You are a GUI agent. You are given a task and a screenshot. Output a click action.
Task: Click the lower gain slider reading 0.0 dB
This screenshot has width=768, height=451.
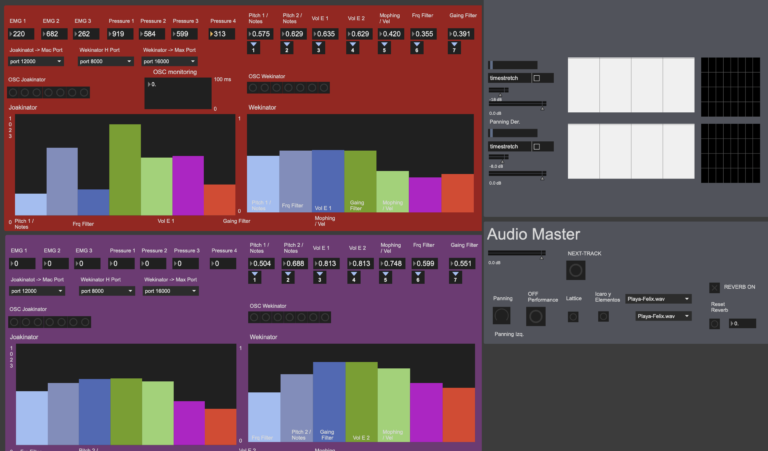[x=517, y=175]
